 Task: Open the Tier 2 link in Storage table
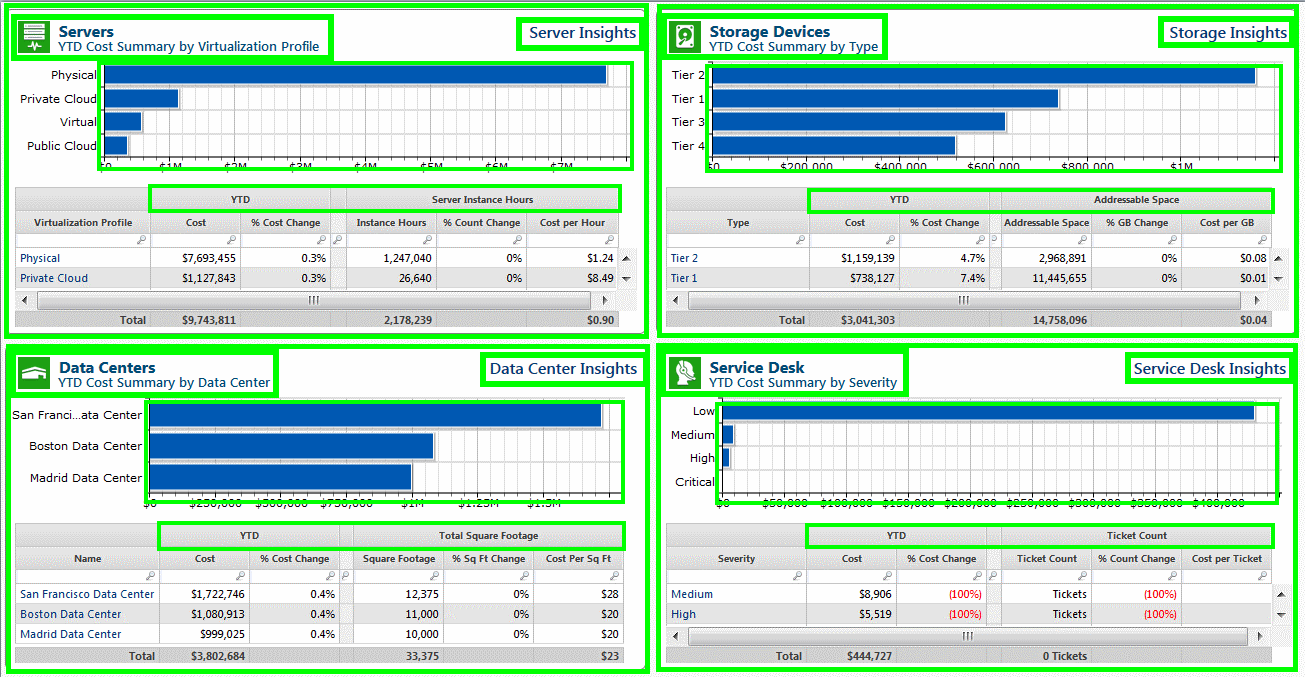pyautogui.click(x=684, y=259)
